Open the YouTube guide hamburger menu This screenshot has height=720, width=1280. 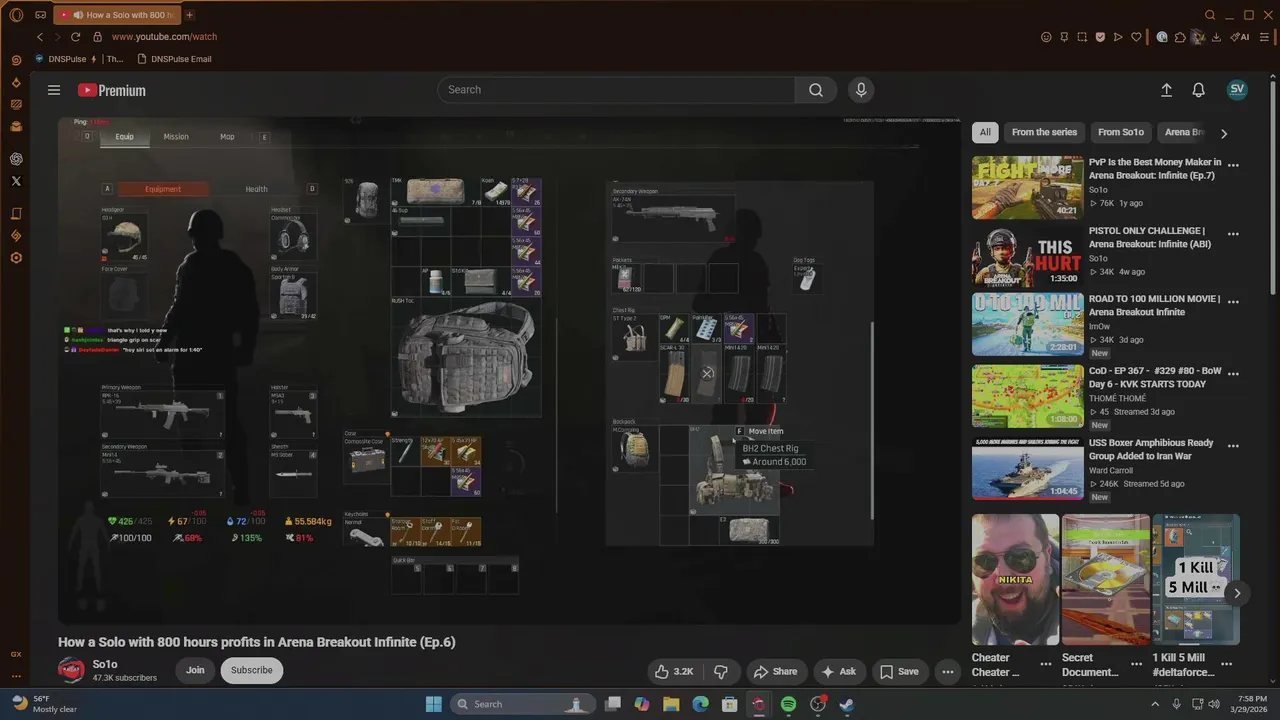(54, 90)
